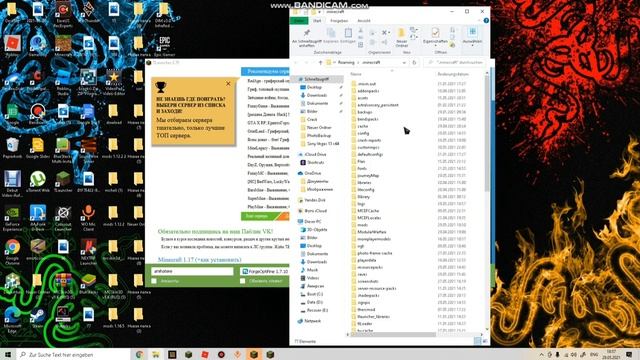
Task: Click the Explorer search box for .minecraft
Action: 455,62
